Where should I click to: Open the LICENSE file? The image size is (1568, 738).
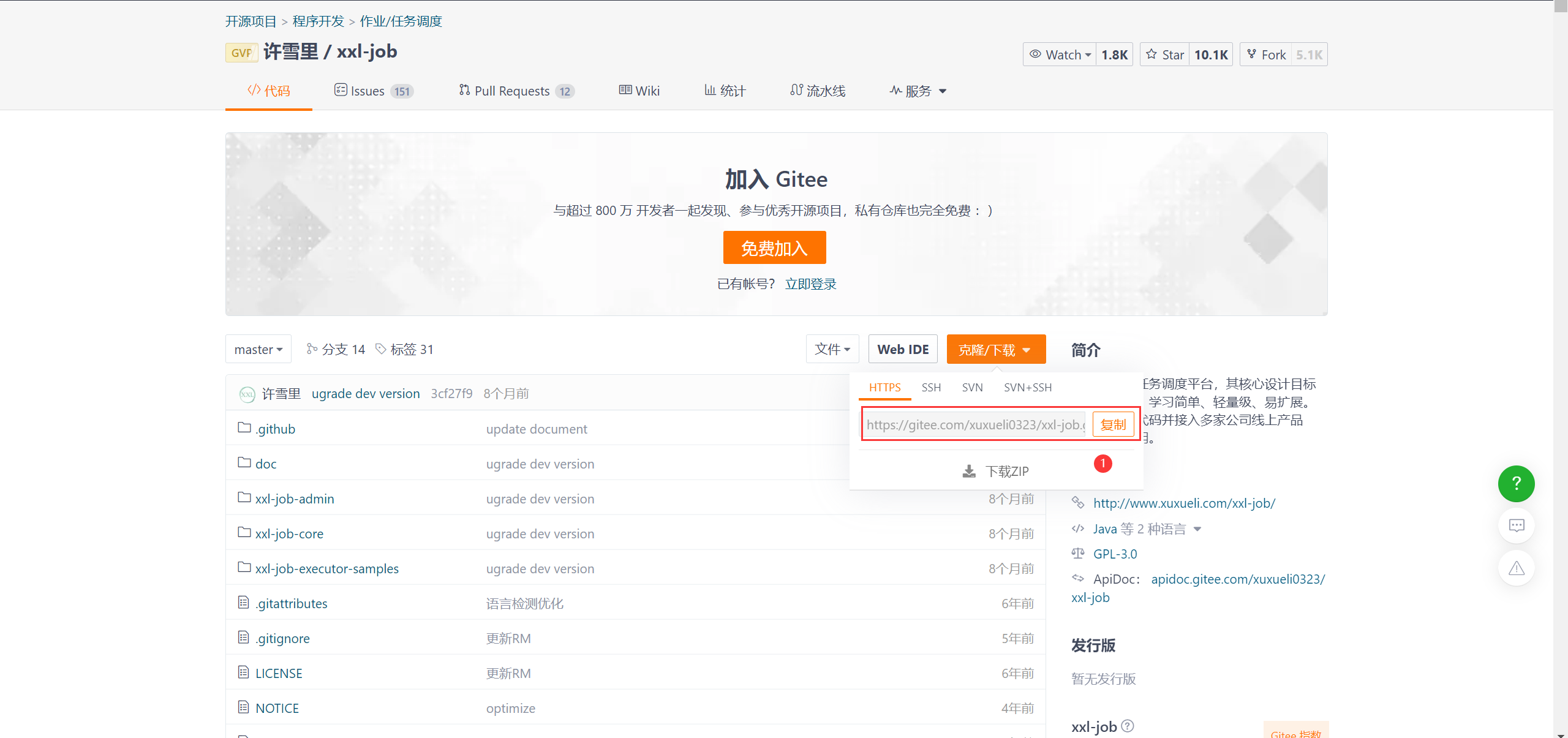click(x=279, y=673)
